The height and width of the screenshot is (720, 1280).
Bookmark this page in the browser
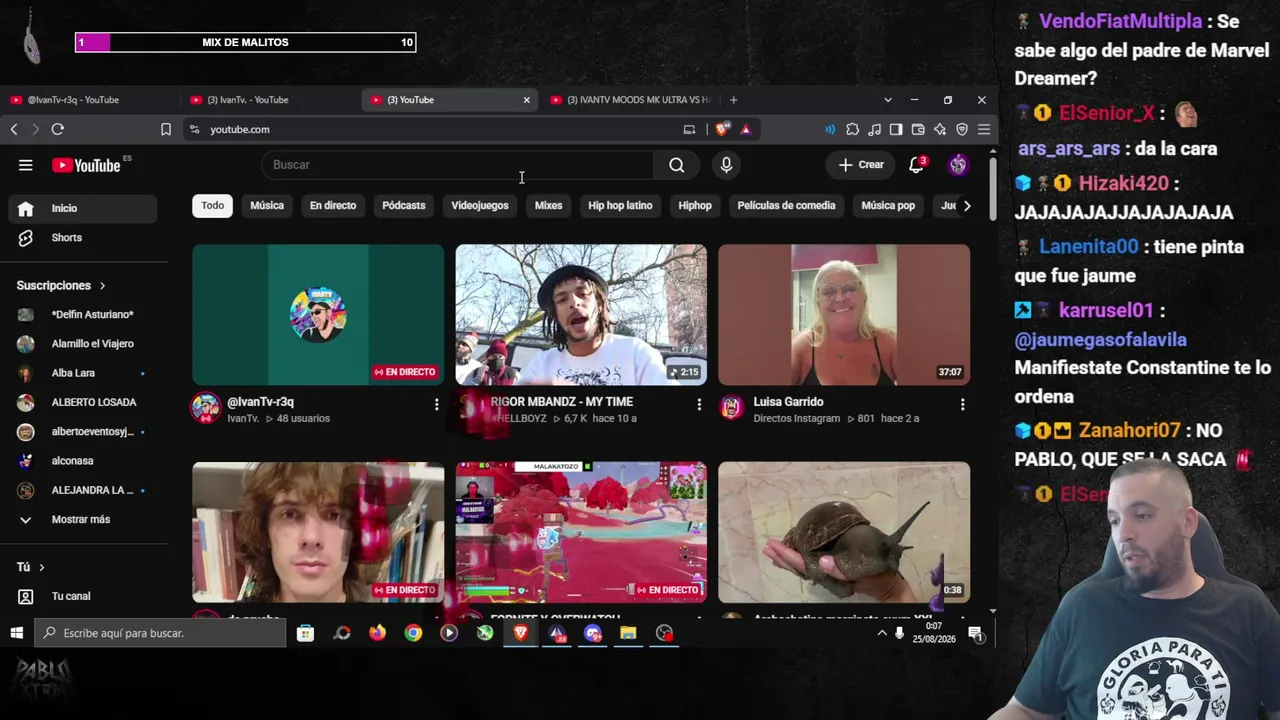166,129
